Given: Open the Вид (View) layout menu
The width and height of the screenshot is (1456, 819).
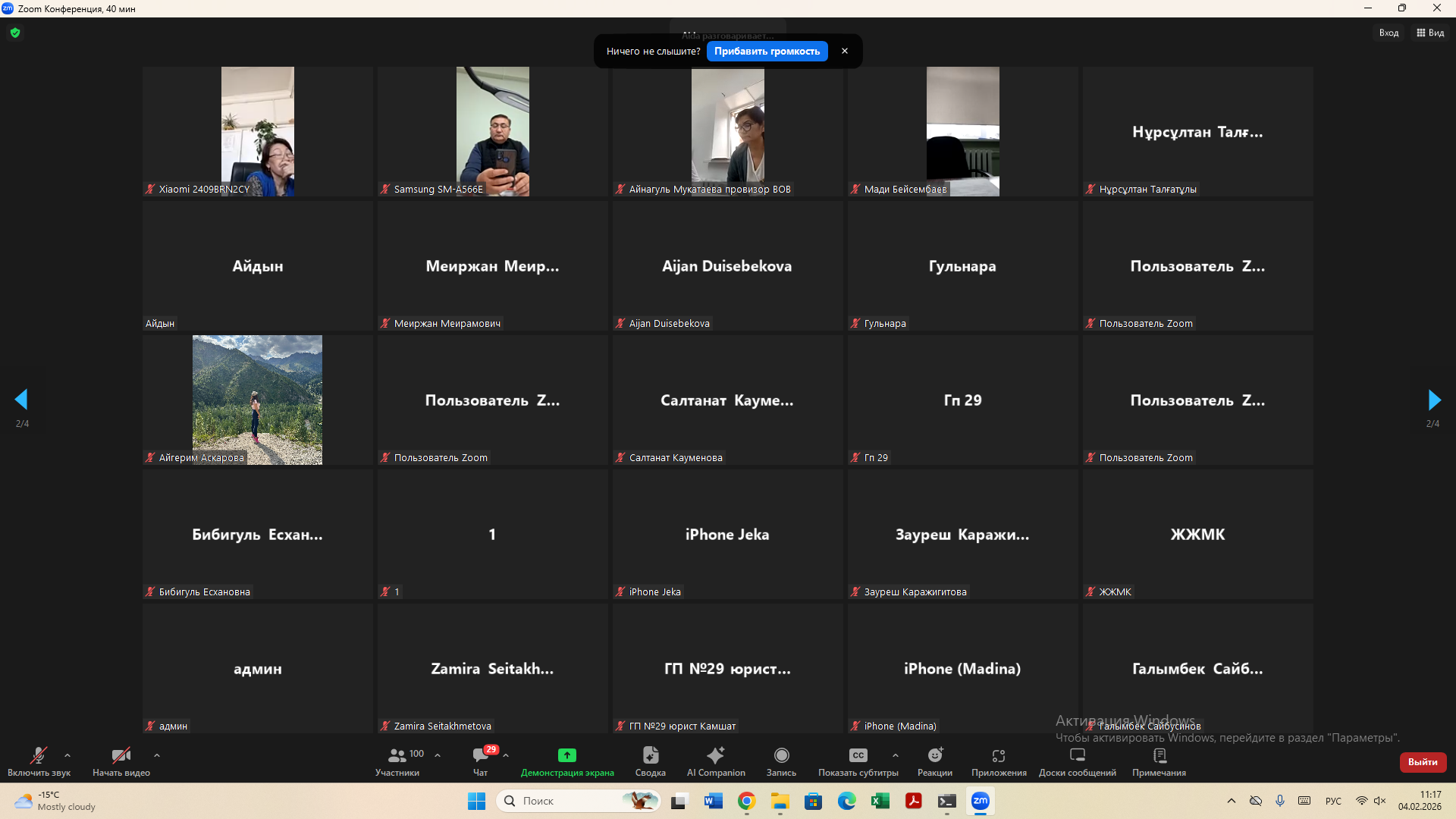Looking at the screenshot, I should tap(1430, 33).
